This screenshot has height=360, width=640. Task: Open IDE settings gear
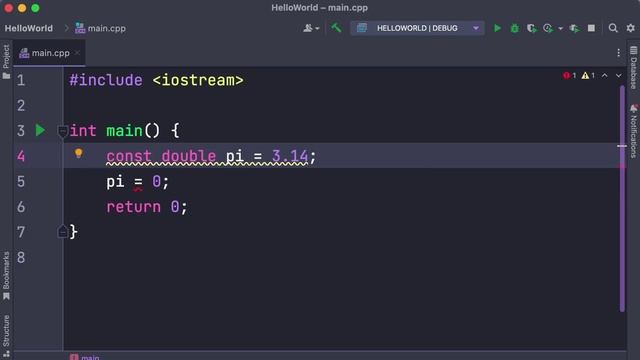(631, 28)
